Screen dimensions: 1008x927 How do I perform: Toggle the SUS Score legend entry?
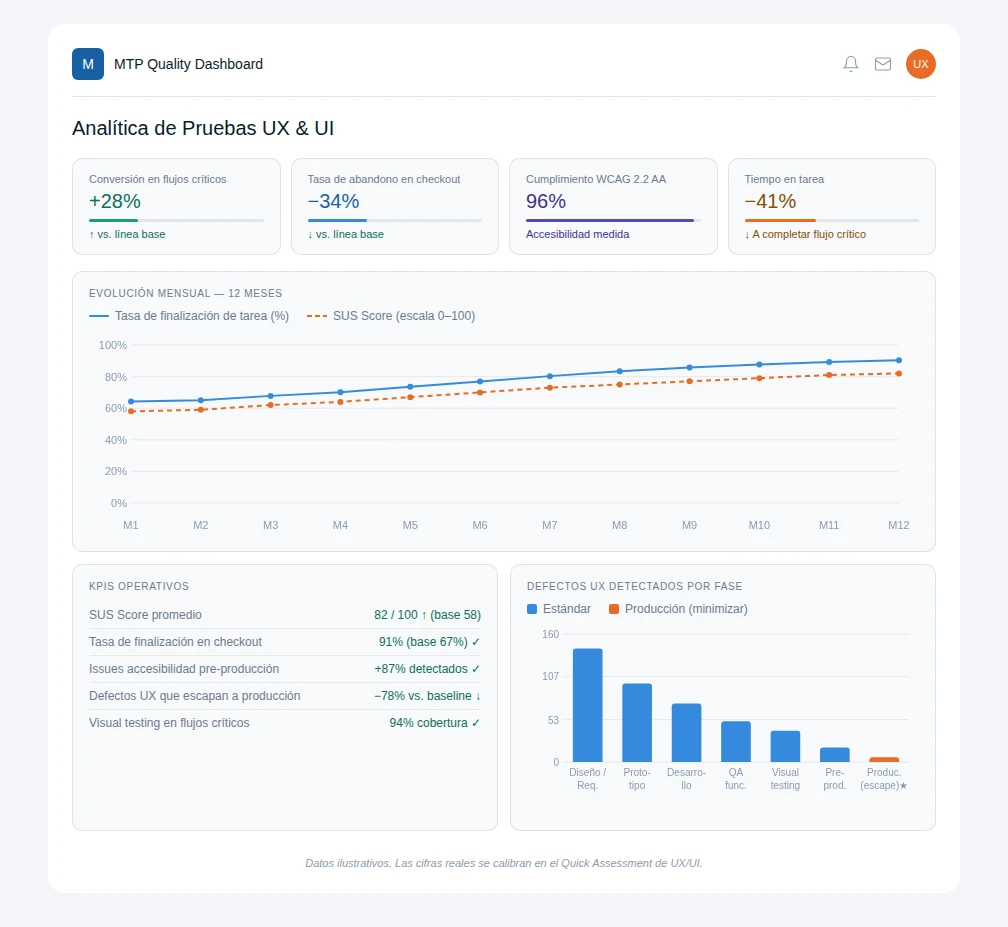click(391, 316)
